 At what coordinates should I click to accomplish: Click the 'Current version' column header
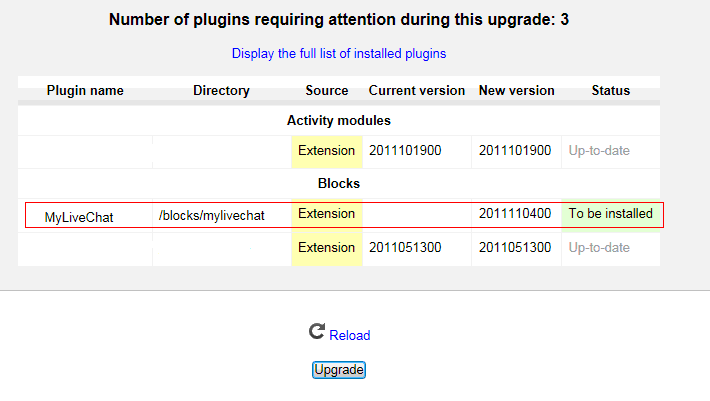pyautogui.click(x=417, y=90)
